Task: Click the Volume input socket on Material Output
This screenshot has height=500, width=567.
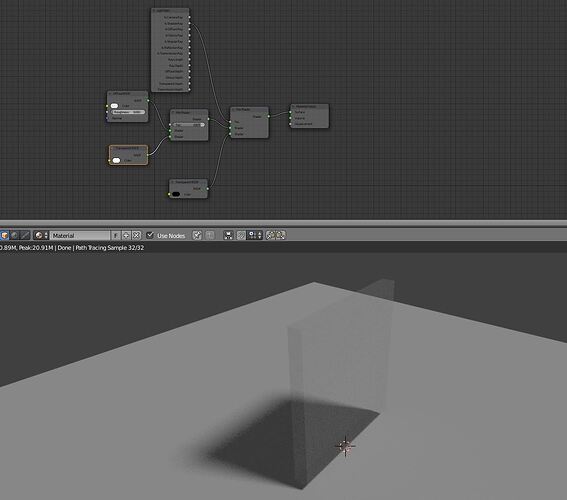Action: point(290,118)
